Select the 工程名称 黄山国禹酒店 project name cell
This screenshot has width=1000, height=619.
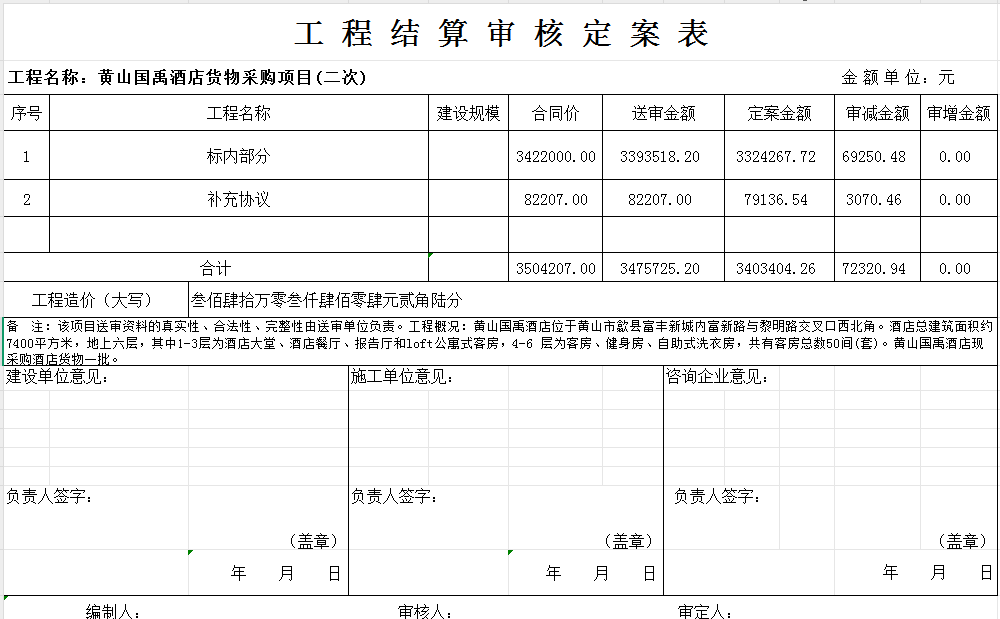point(188,77)
